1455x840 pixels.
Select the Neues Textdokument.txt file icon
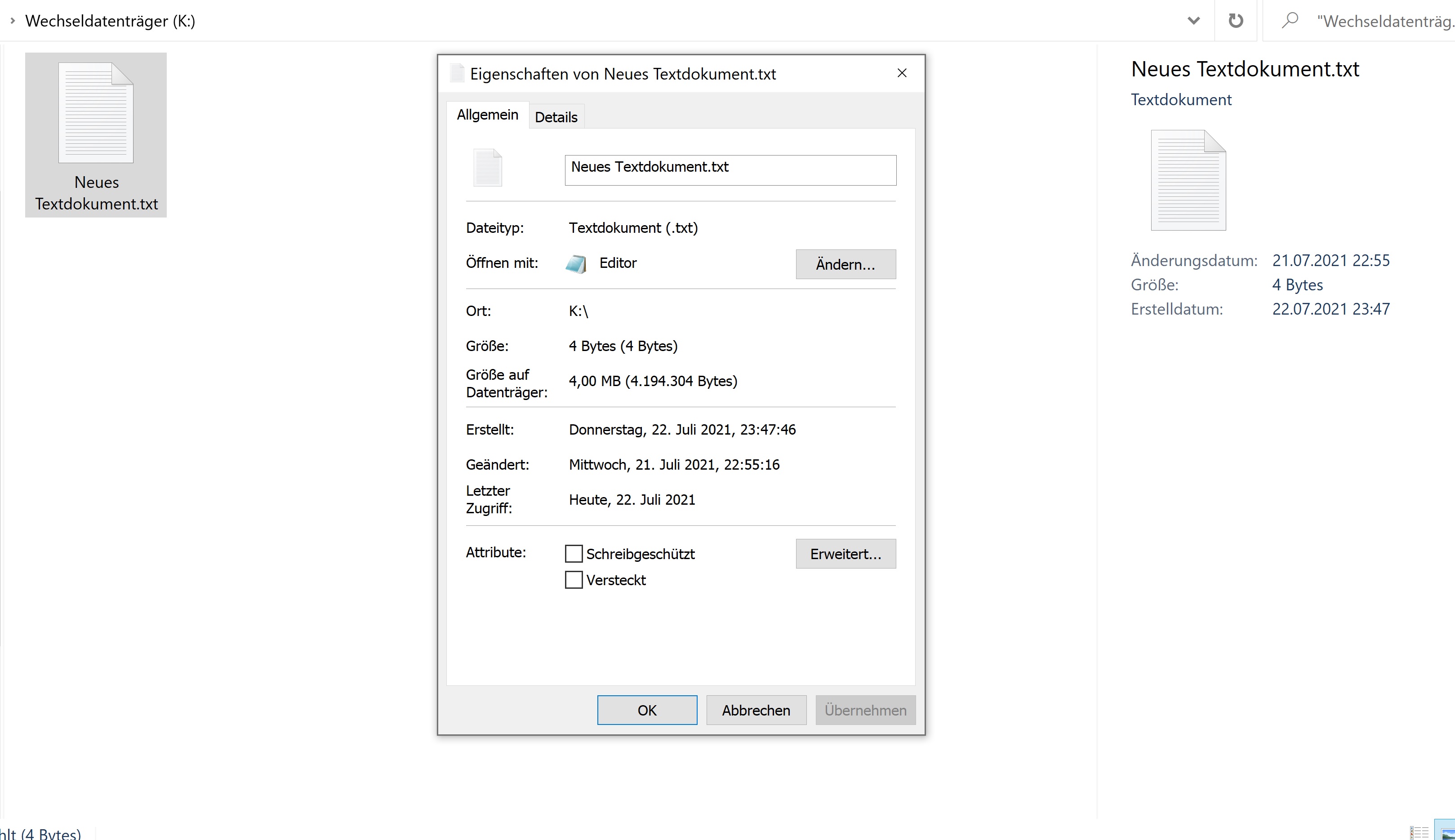[x=96, y=113]
